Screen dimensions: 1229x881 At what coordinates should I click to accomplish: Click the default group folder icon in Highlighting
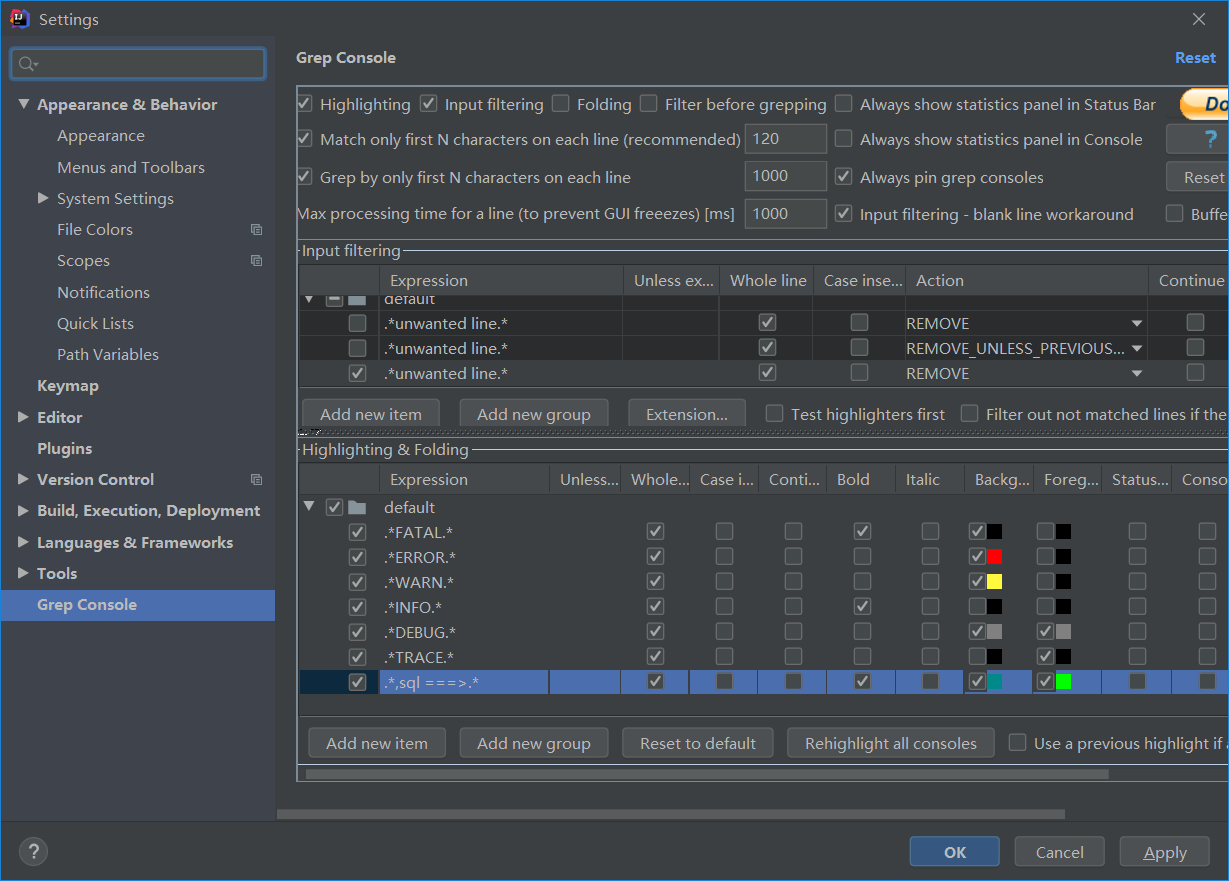click(x=357, y=507)
